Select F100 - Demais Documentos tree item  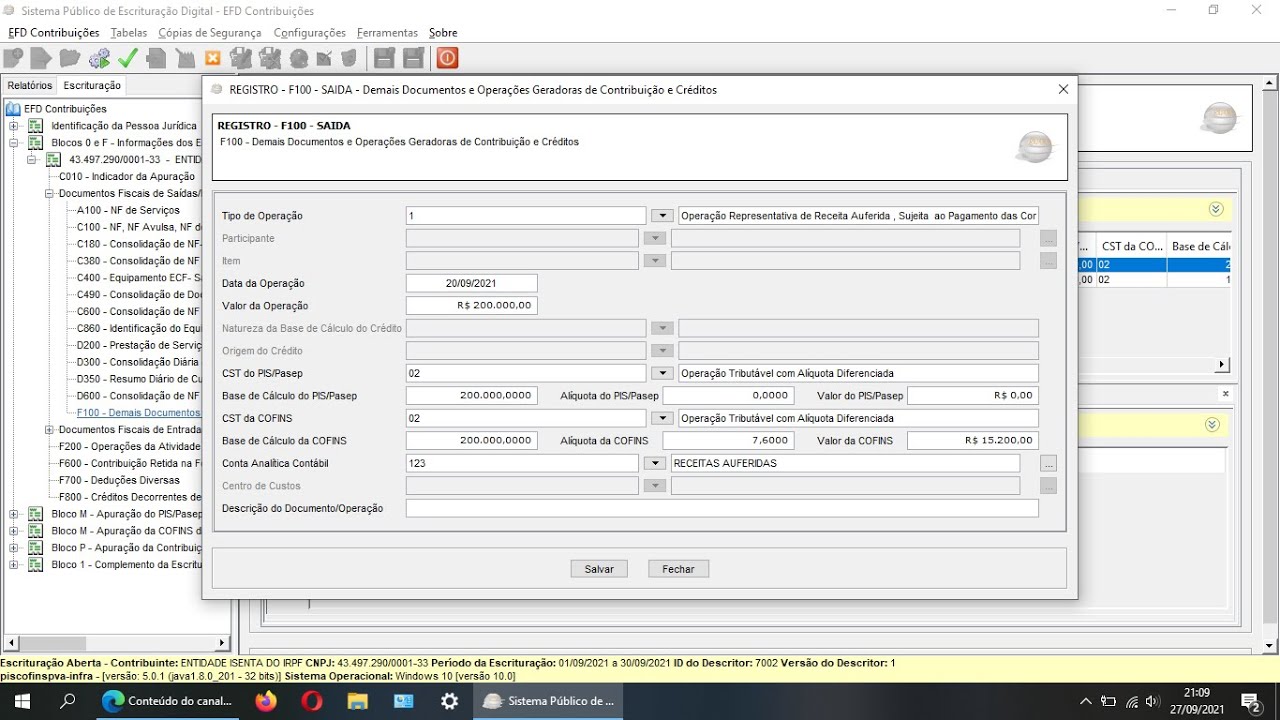139,413
